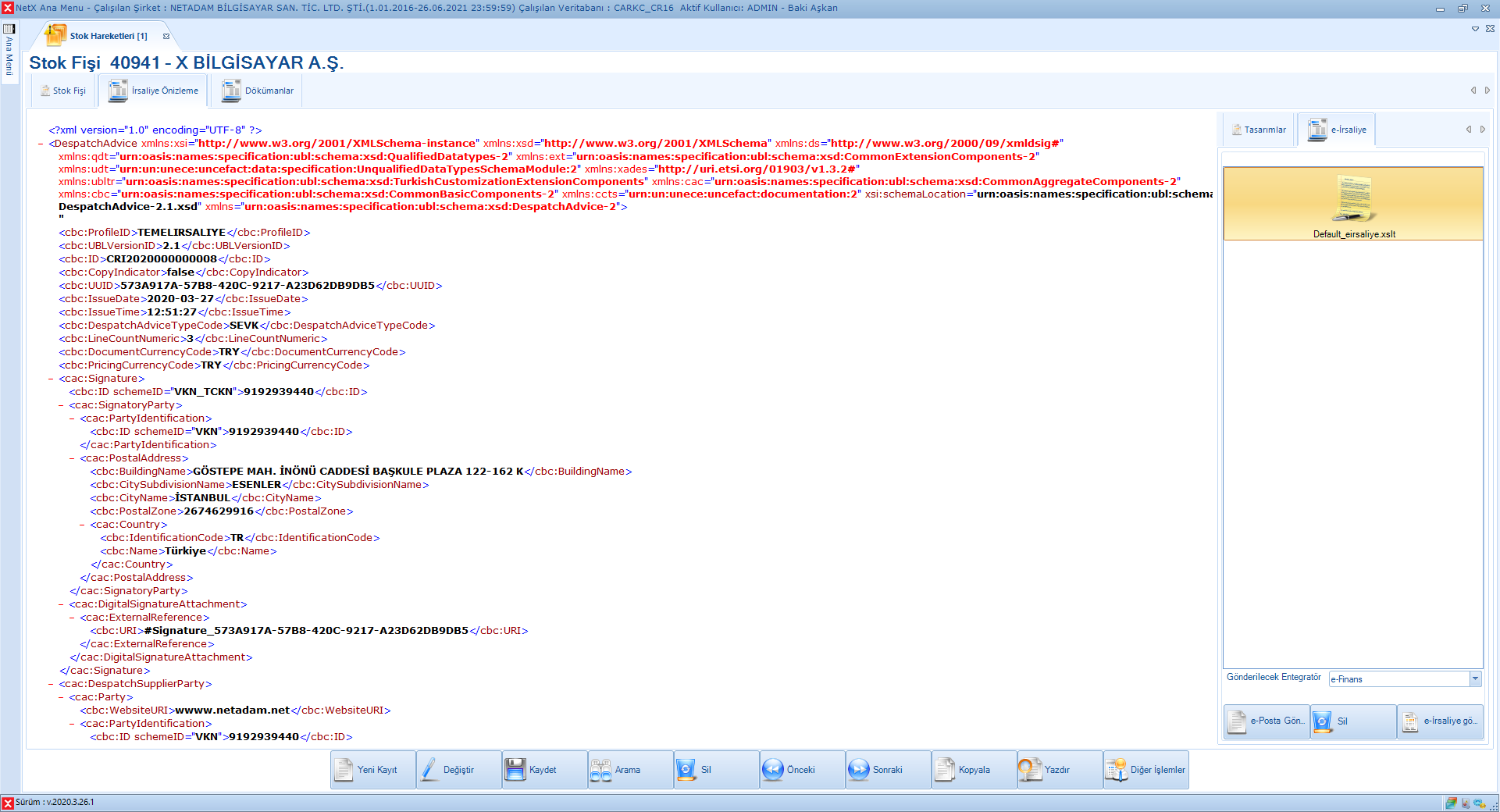1500x812 pixels.
Task: Go to previous record with Önceki
Action: pyautogui.click(x=801, y=770)
